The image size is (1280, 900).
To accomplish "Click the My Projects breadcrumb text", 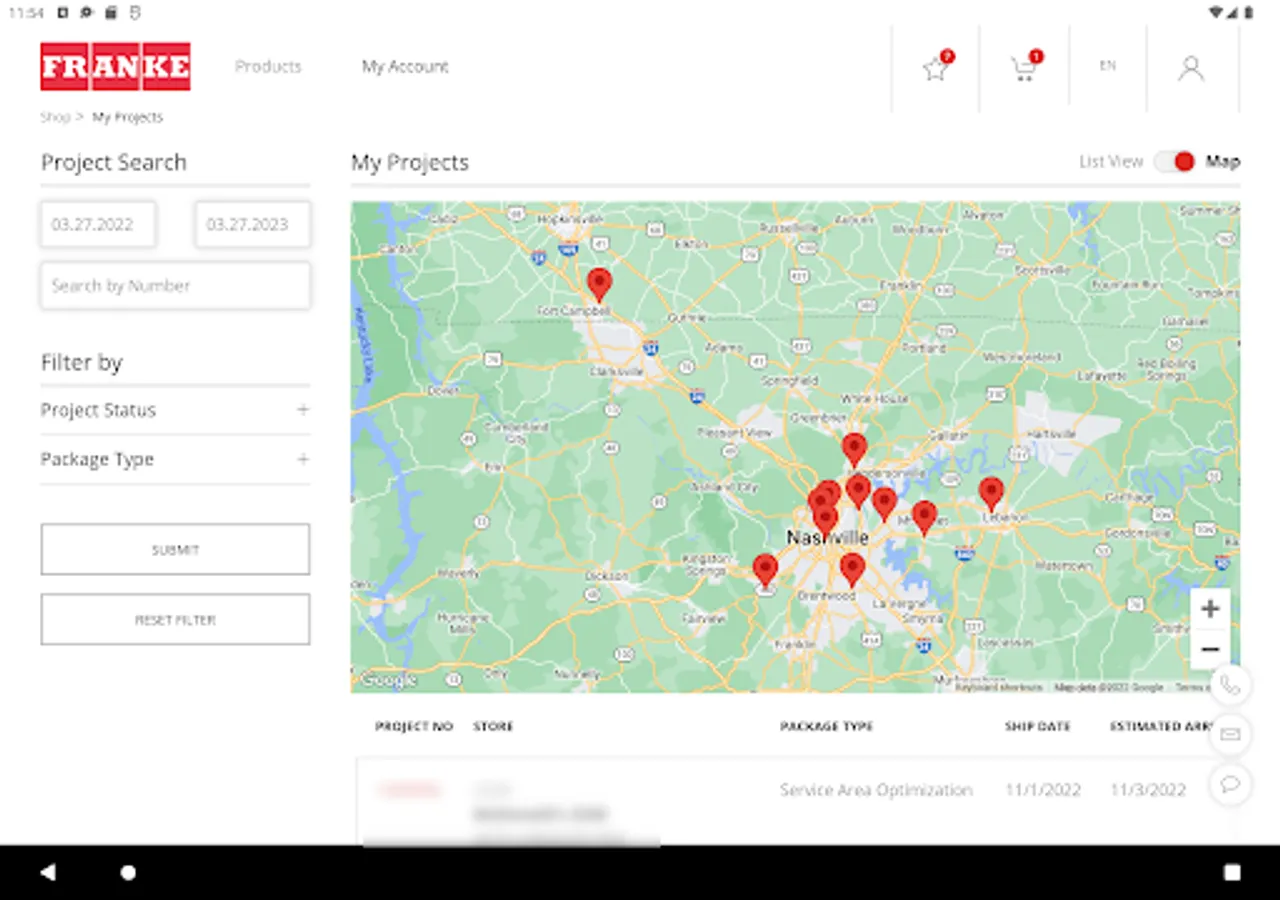I will (127, 117).
